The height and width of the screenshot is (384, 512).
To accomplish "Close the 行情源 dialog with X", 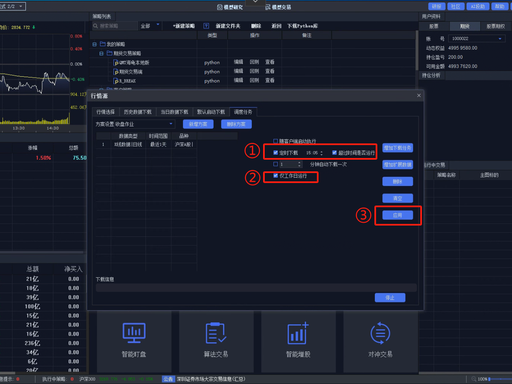I will click(x=419, y=95).
